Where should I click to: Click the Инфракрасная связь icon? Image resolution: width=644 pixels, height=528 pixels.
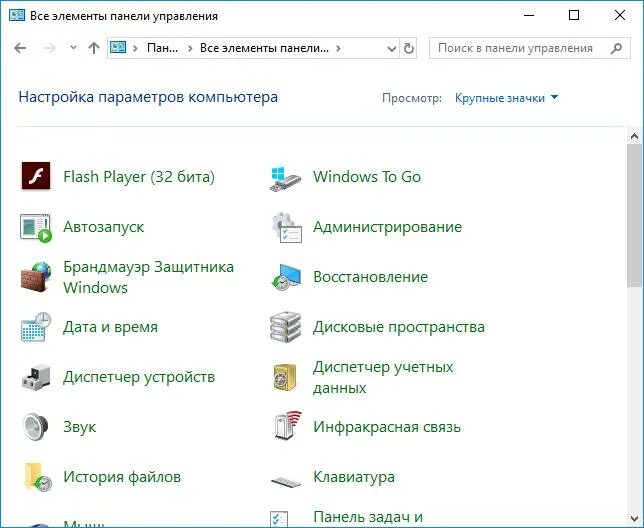pyautogui.click(x=287, y=425)
